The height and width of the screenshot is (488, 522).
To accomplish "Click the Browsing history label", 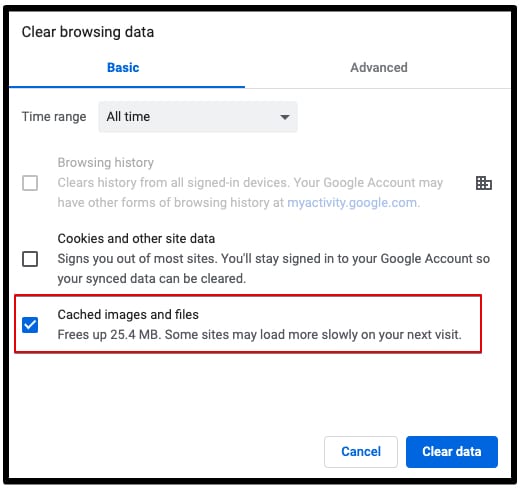I will pyautogui.click(x=106, y=163).
